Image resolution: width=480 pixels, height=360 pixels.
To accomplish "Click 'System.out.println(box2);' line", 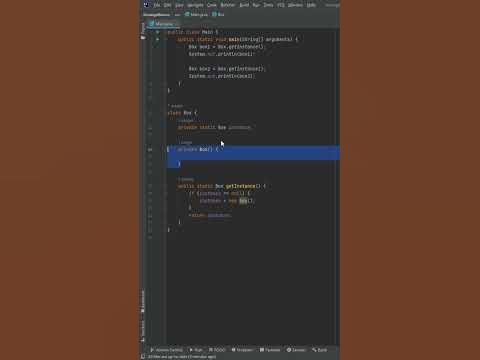I will tap(222, 76).
